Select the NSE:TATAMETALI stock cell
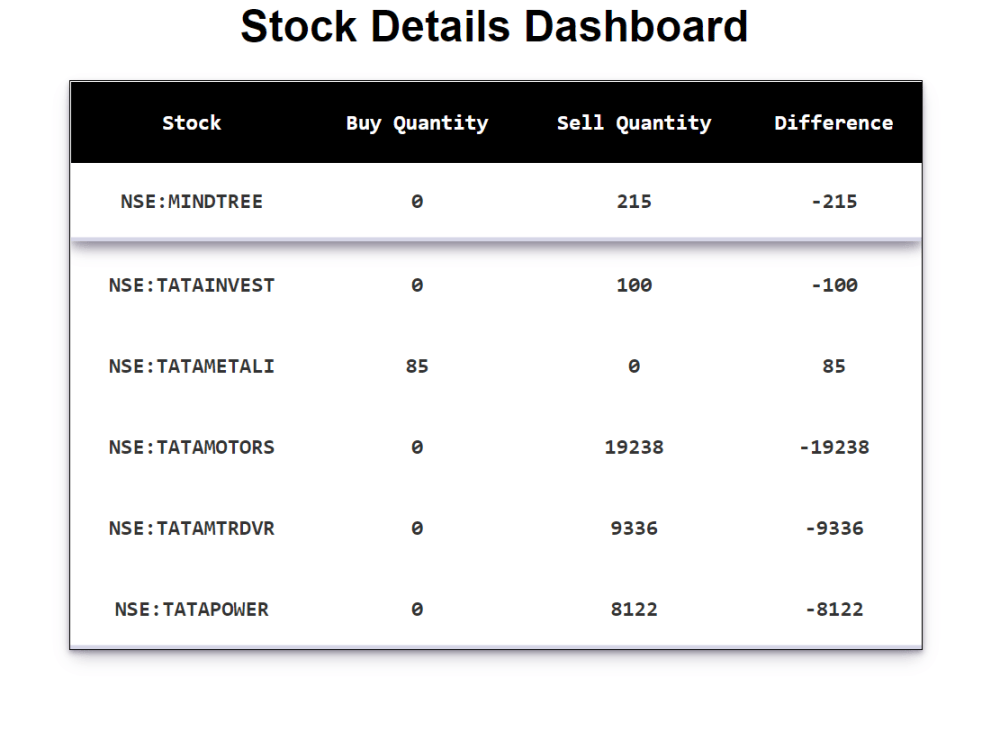 (x=191, y=366)
